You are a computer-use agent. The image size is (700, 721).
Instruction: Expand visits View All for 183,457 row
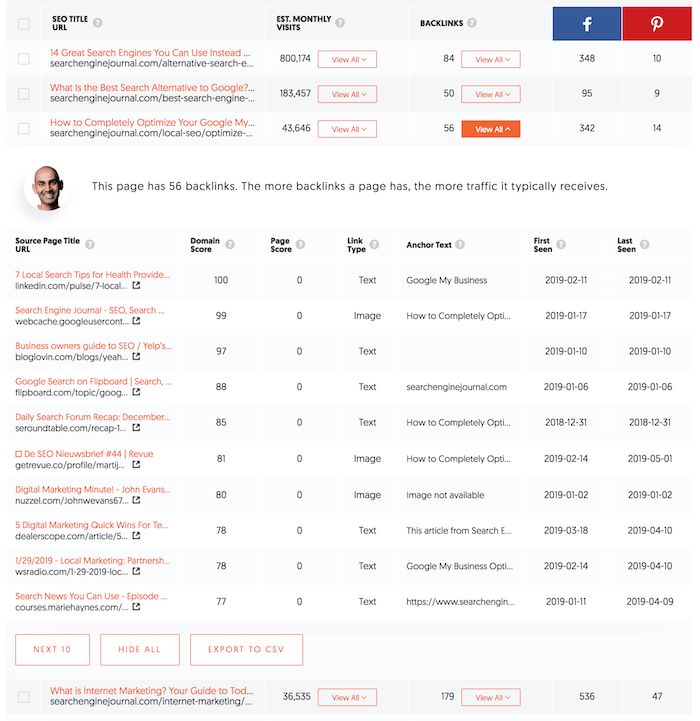click(347, 94)
